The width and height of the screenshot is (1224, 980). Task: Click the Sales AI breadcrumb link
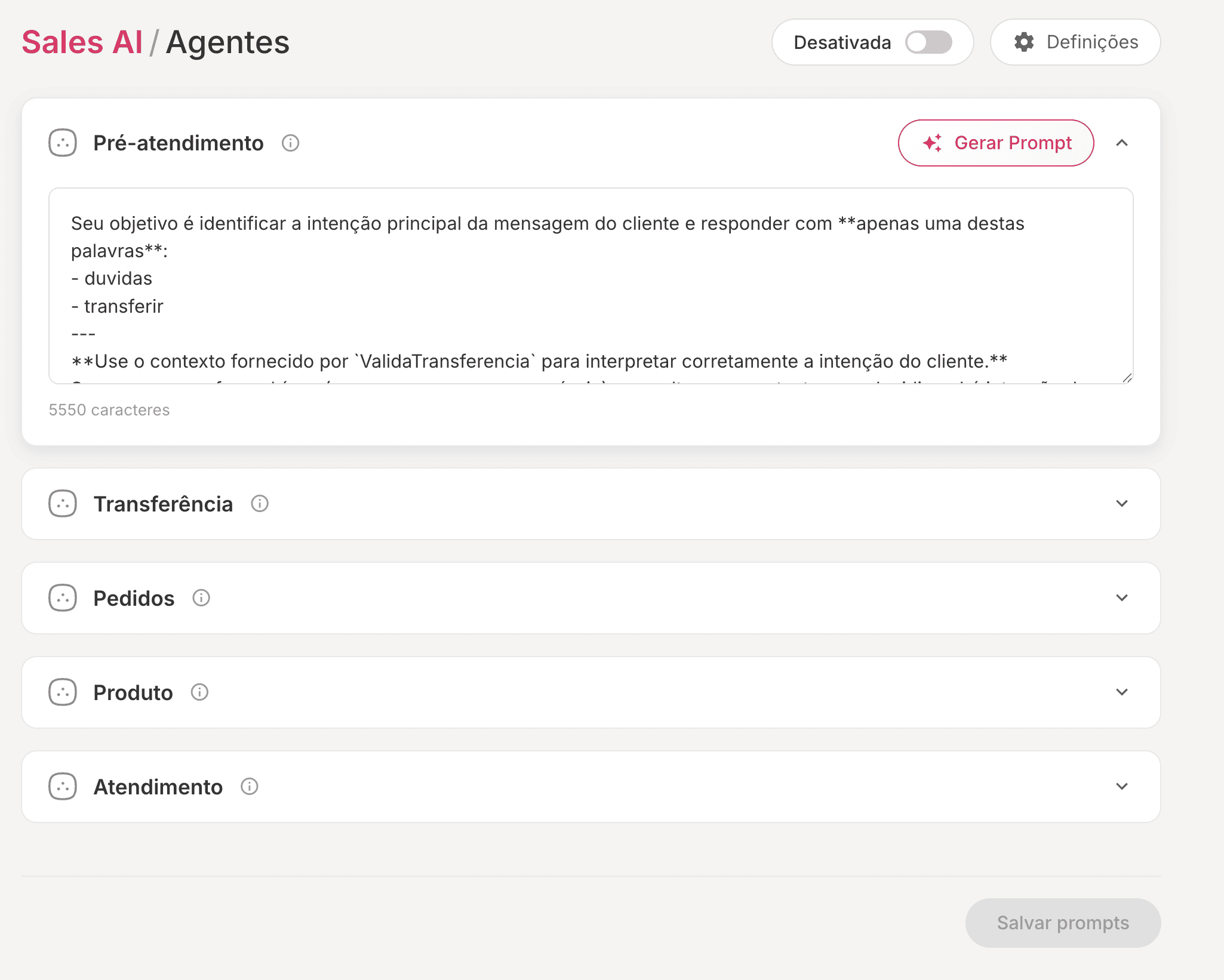coord(82,42)
